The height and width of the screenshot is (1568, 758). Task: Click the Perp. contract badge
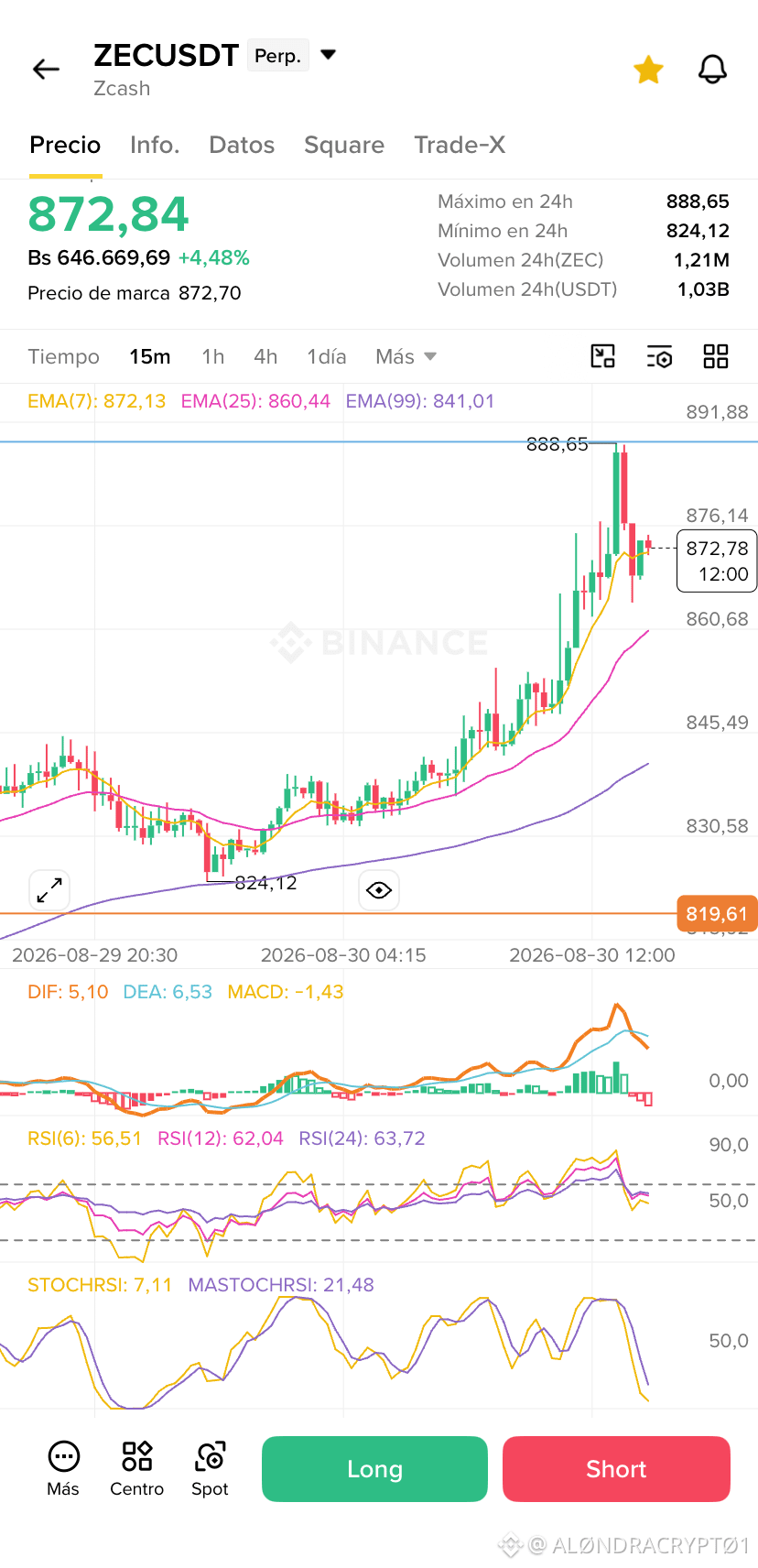click(x=277, y=56)
